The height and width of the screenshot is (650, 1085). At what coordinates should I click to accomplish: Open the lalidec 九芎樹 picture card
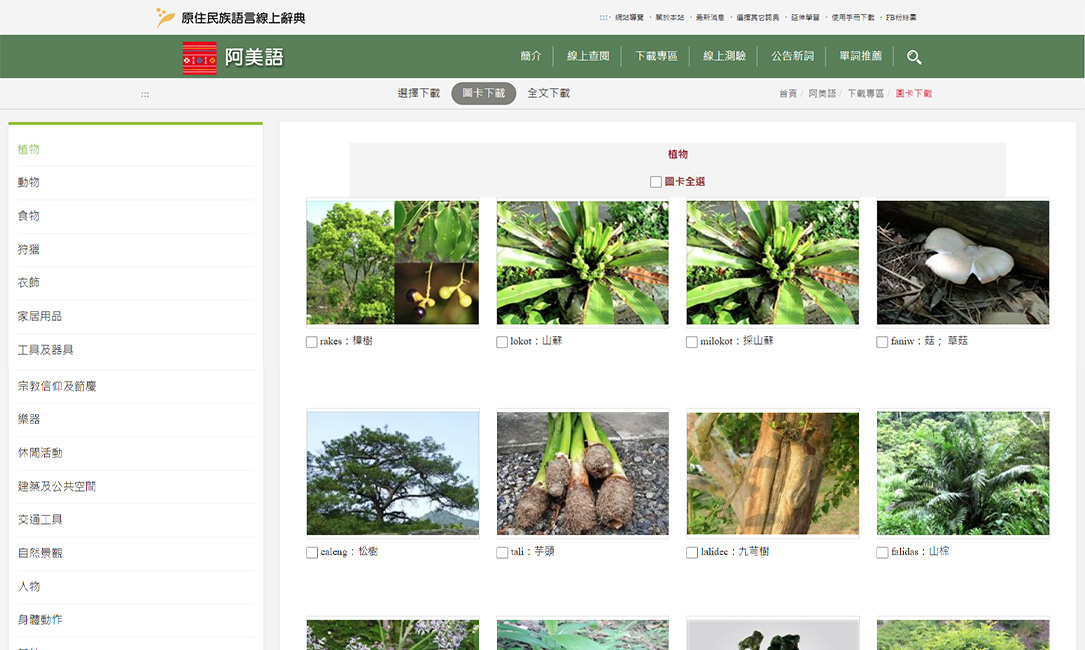click(x=772, y=473)
